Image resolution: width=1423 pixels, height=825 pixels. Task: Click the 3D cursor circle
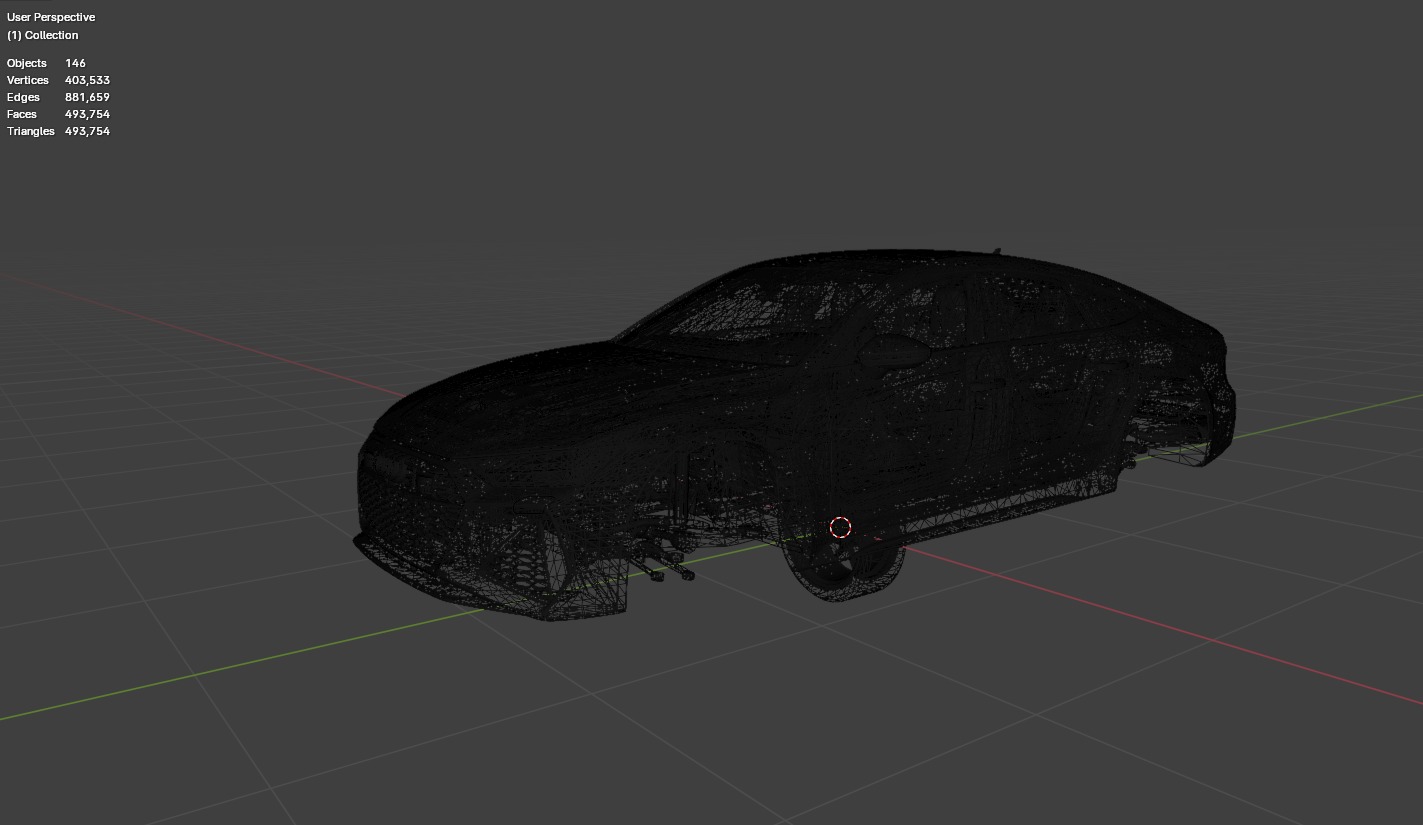tap(840, 527)
